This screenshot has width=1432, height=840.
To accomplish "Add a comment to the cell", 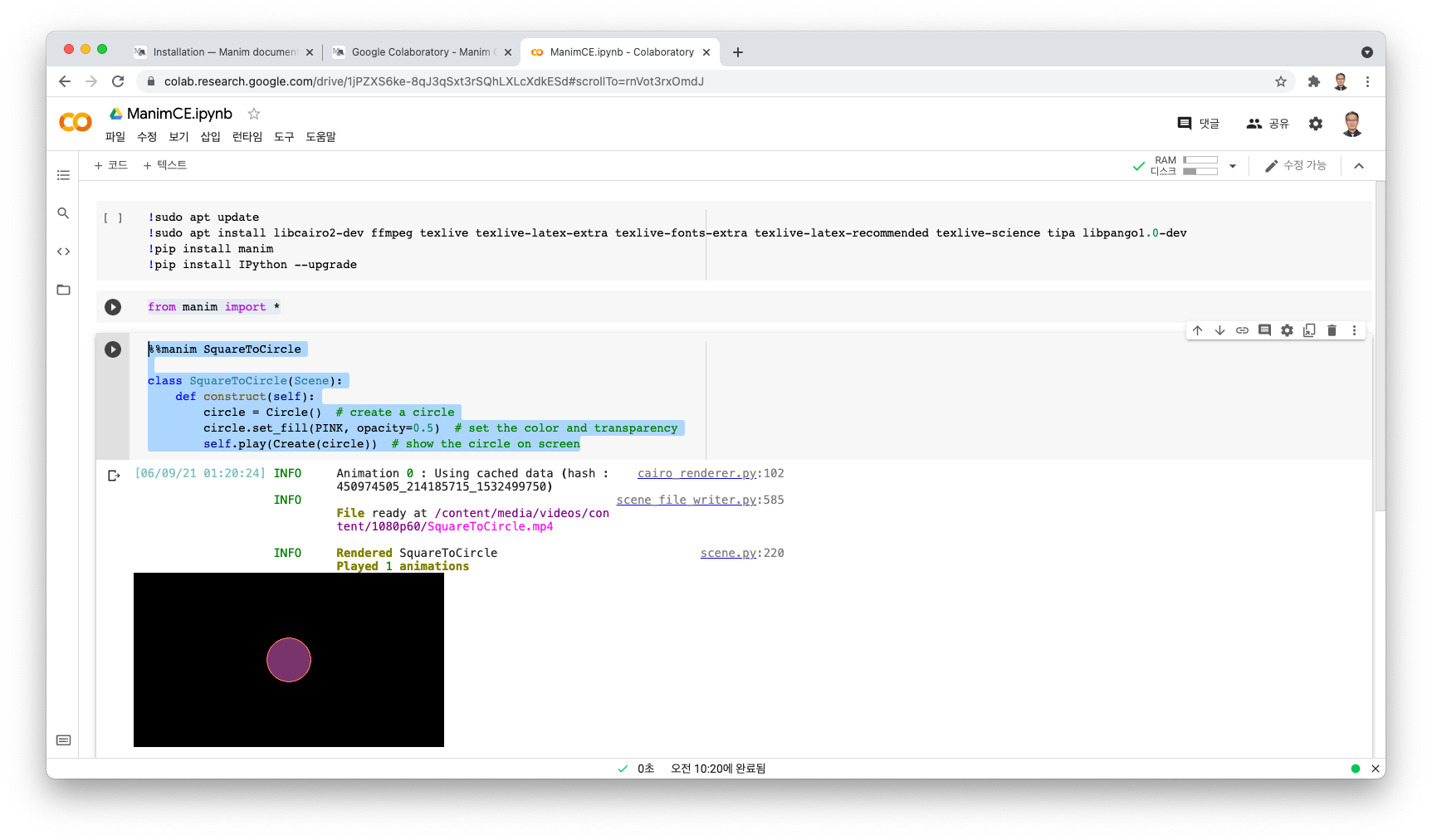I will 1264,330.
